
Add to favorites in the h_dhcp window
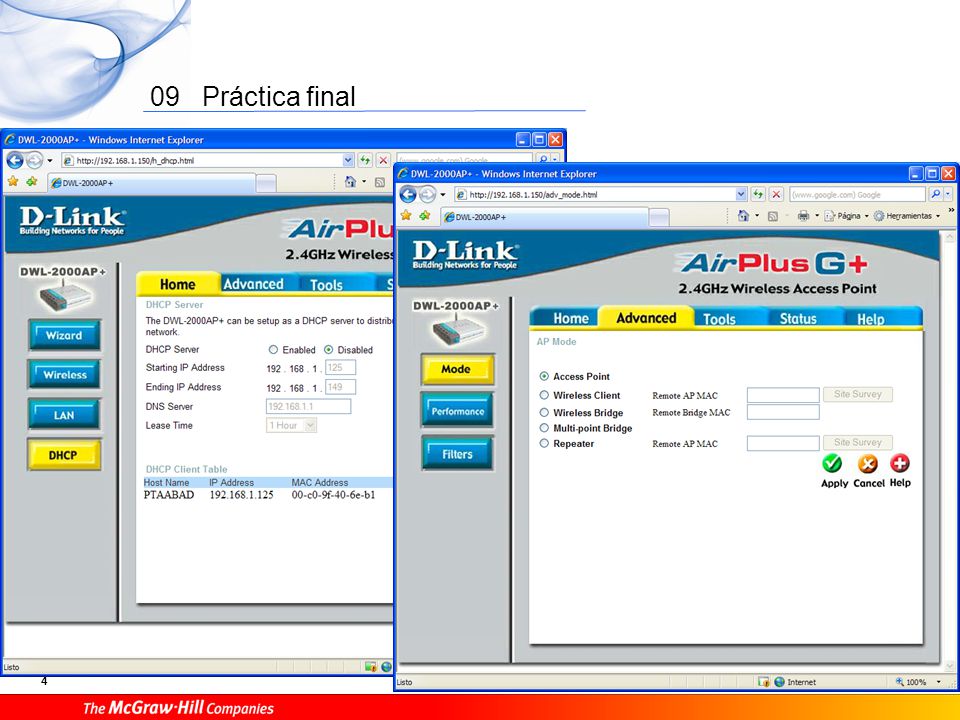32,181
